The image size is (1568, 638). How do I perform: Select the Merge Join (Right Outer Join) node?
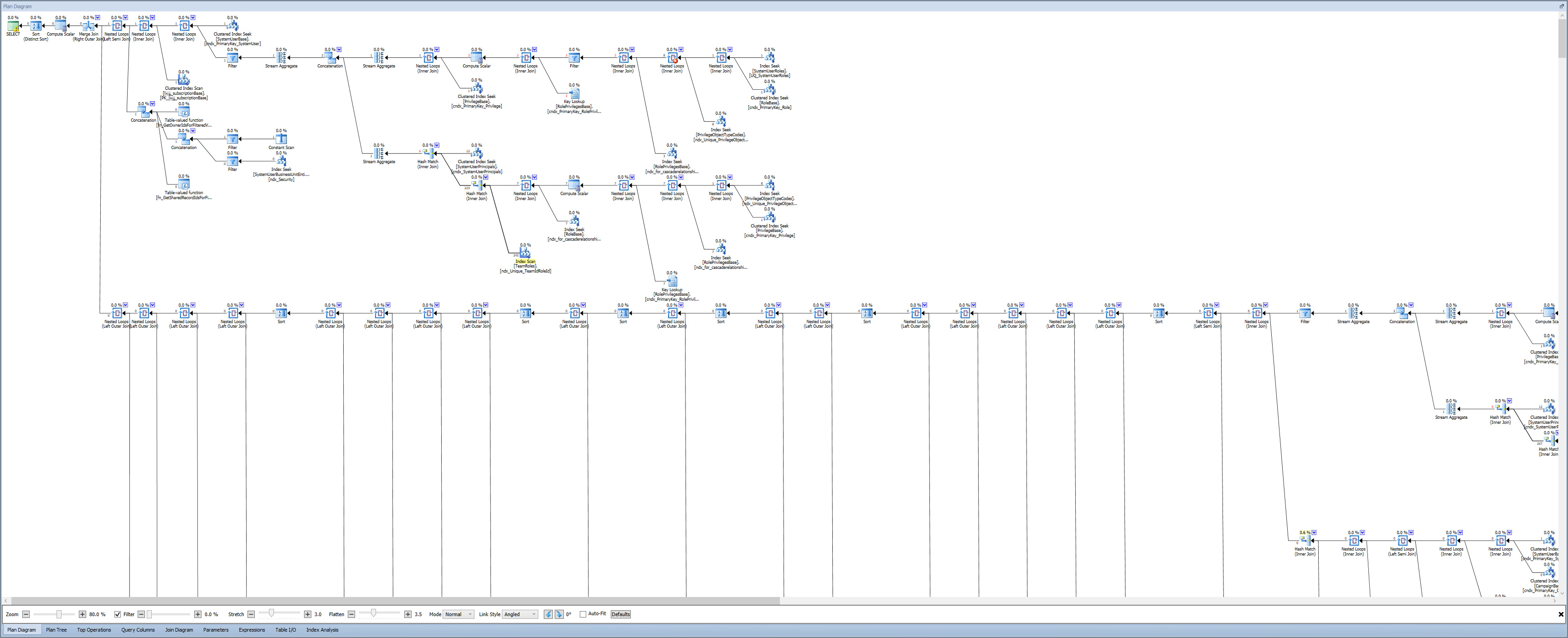coord(88,26)
